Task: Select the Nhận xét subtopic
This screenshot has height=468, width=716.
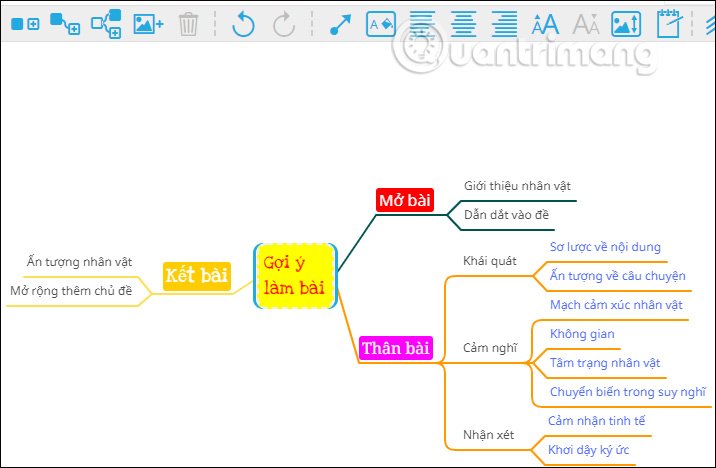Action: coord(489,435)
